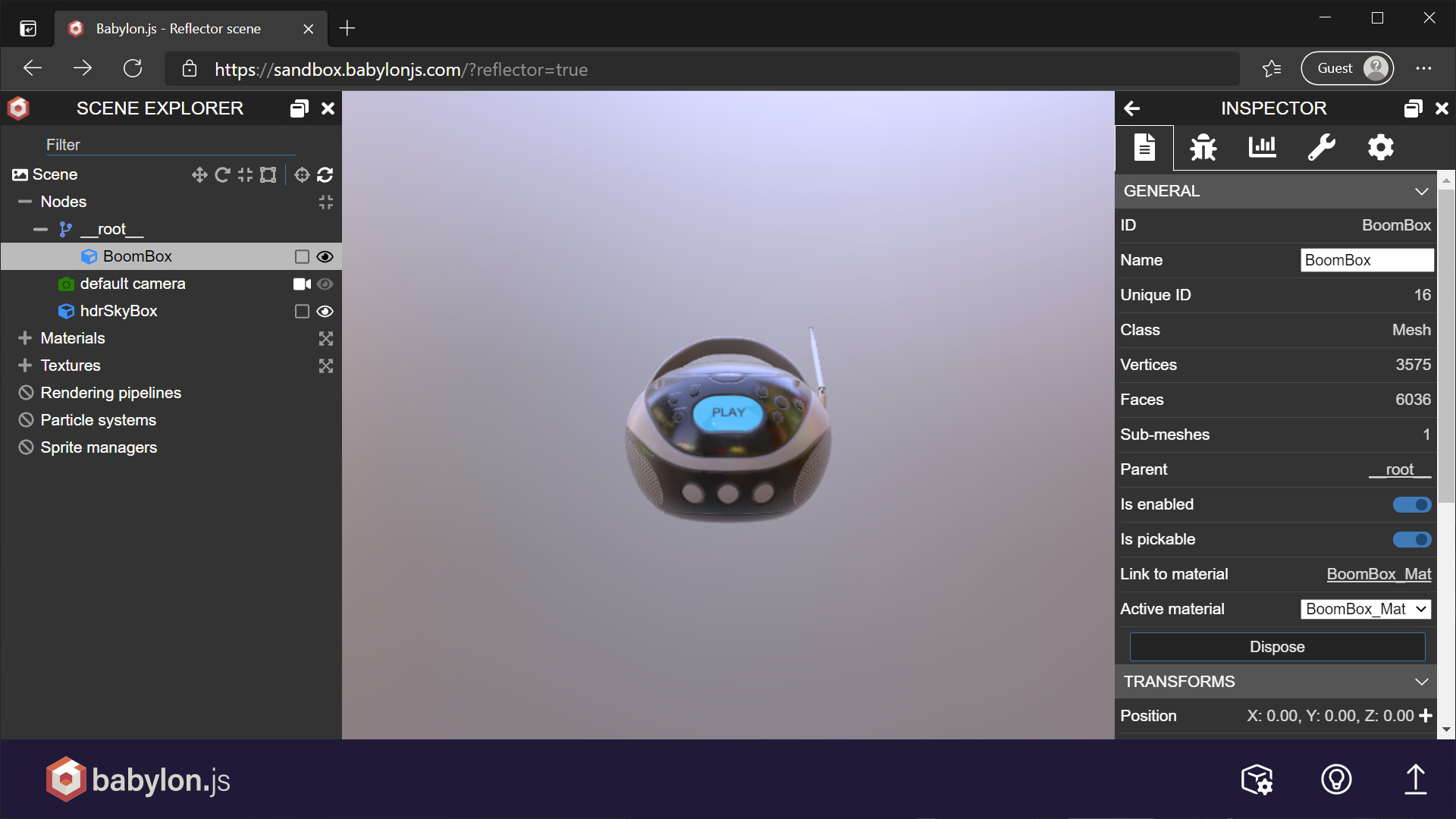
Task: Toggle visibility of hdrSkyBox node
Action: click(325, 311)
